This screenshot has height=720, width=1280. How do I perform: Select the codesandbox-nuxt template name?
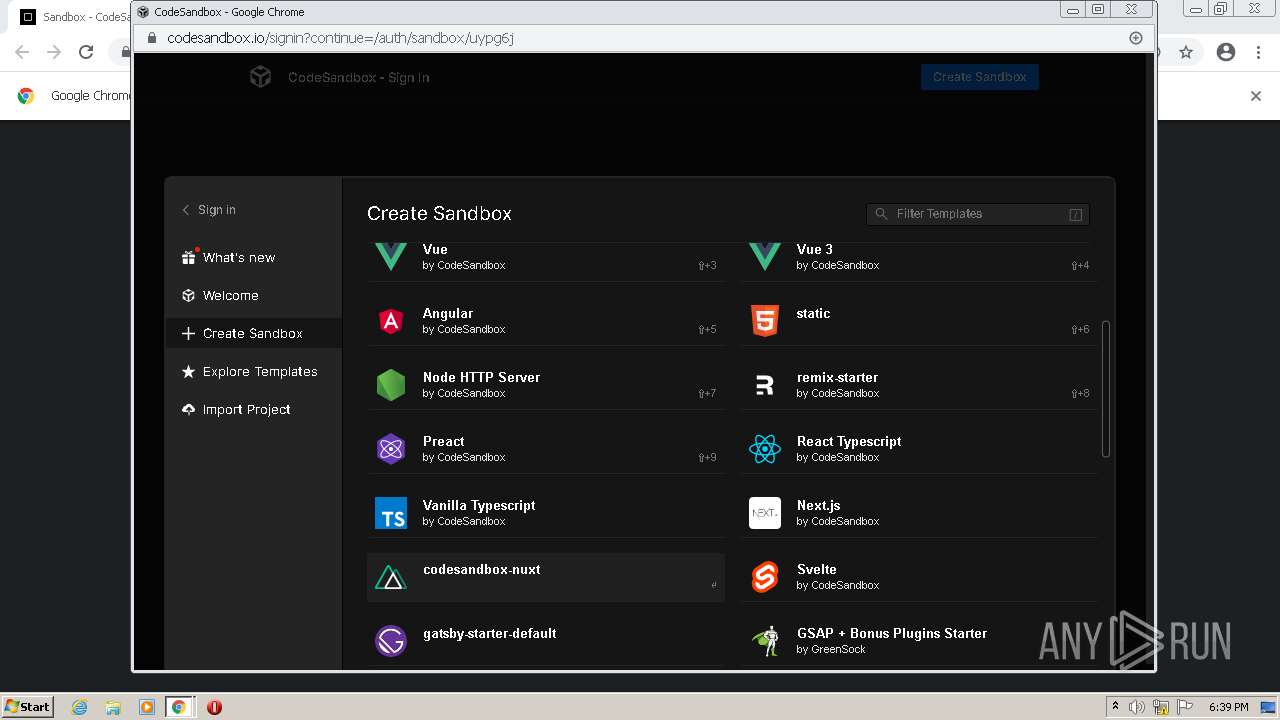coord(482,569)
